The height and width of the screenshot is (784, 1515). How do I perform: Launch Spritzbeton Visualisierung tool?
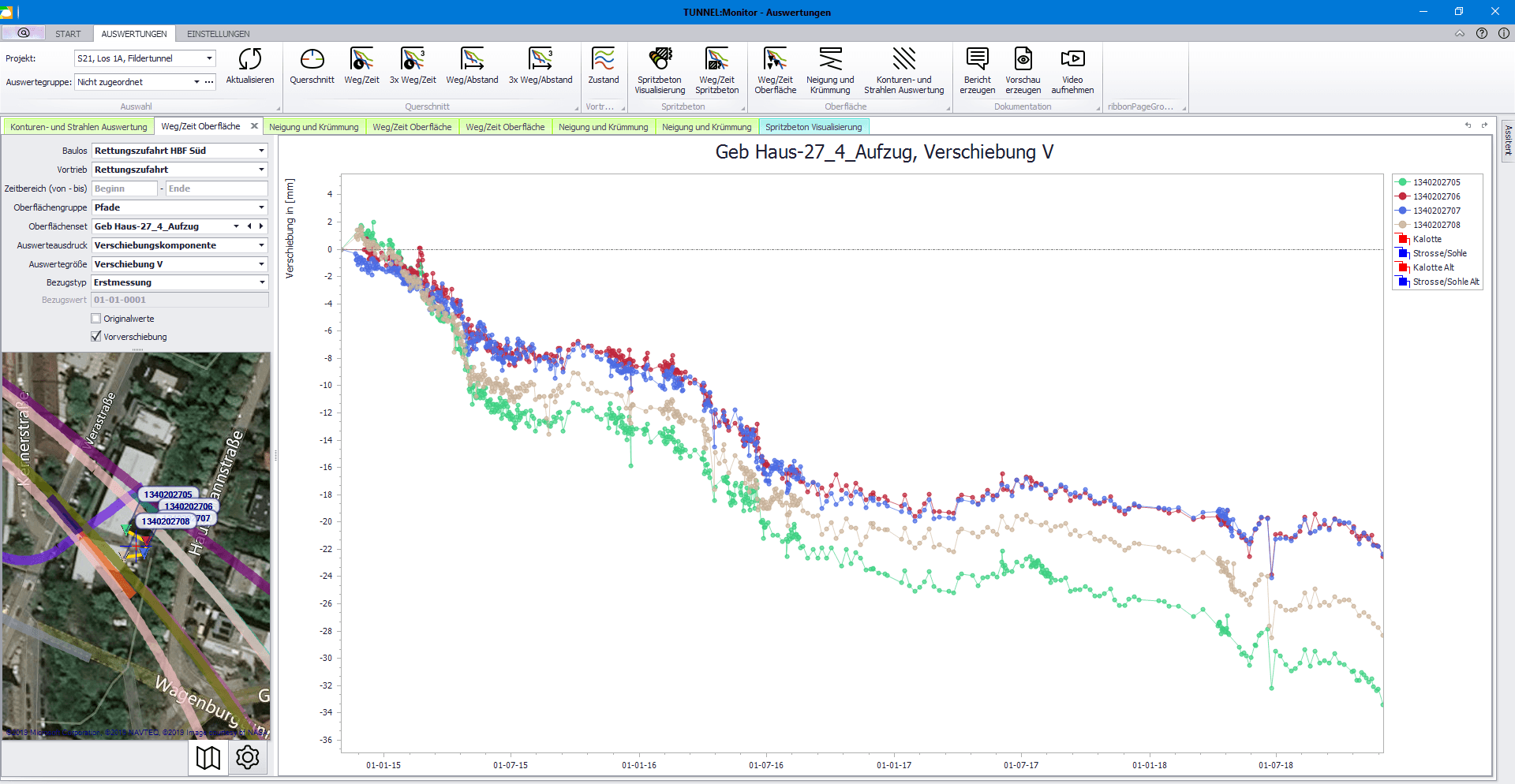[660, 60]
